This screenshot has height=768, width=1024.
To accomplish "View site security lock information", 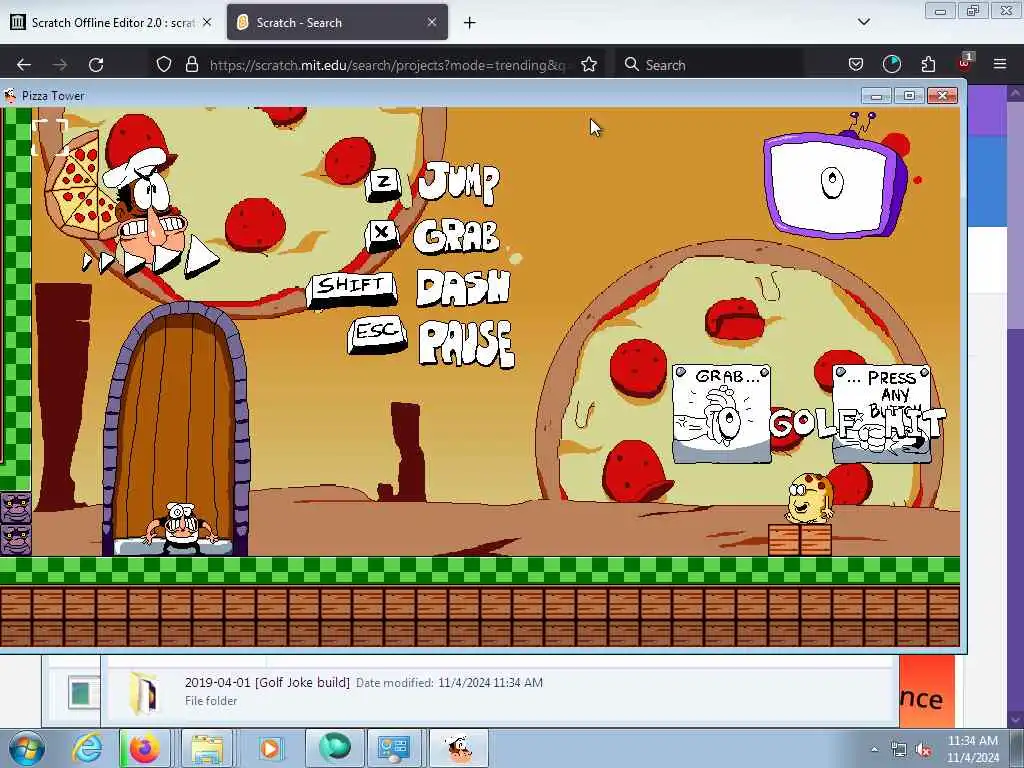I will click(x=191, y=65).
